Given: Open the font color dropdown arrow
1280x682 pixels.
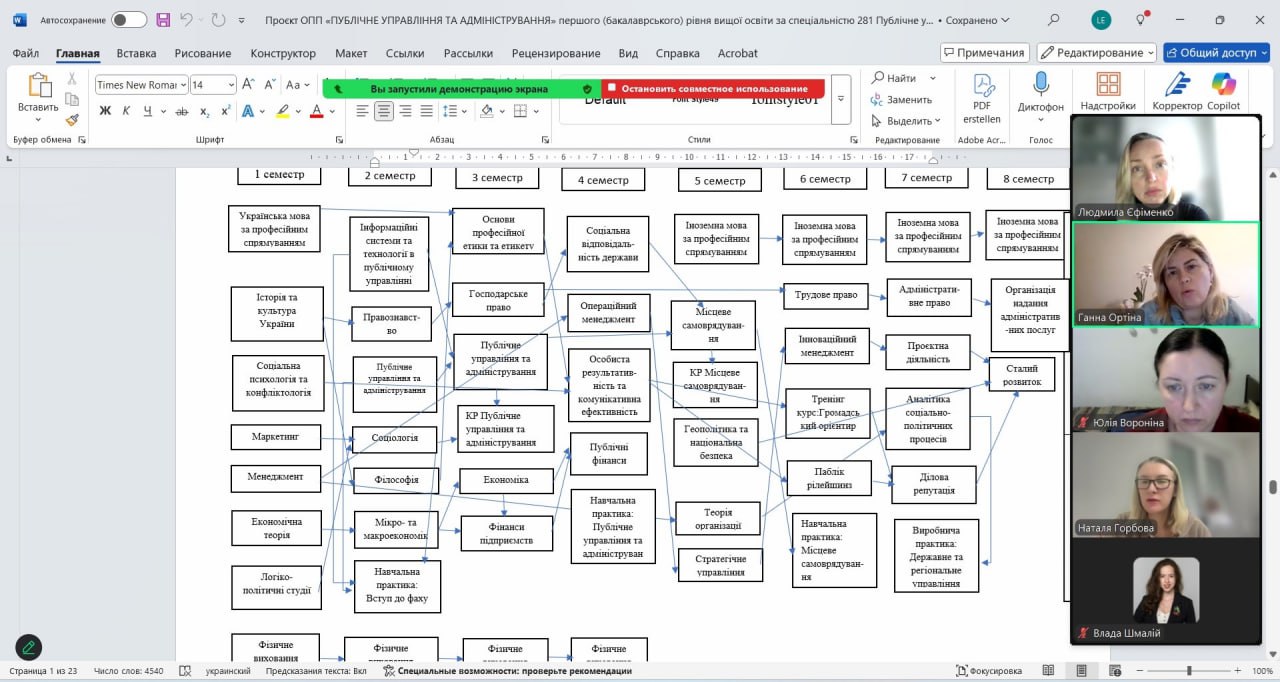Looking at the screenshot, I should 333,111.
